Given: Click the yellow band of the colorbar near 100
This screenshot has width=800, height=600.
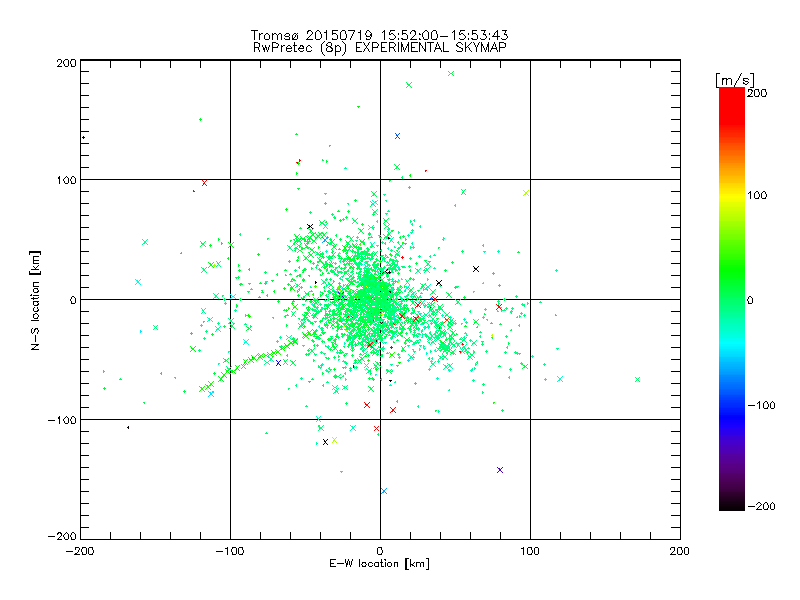Looking at the screenshot, I should 732,196.
